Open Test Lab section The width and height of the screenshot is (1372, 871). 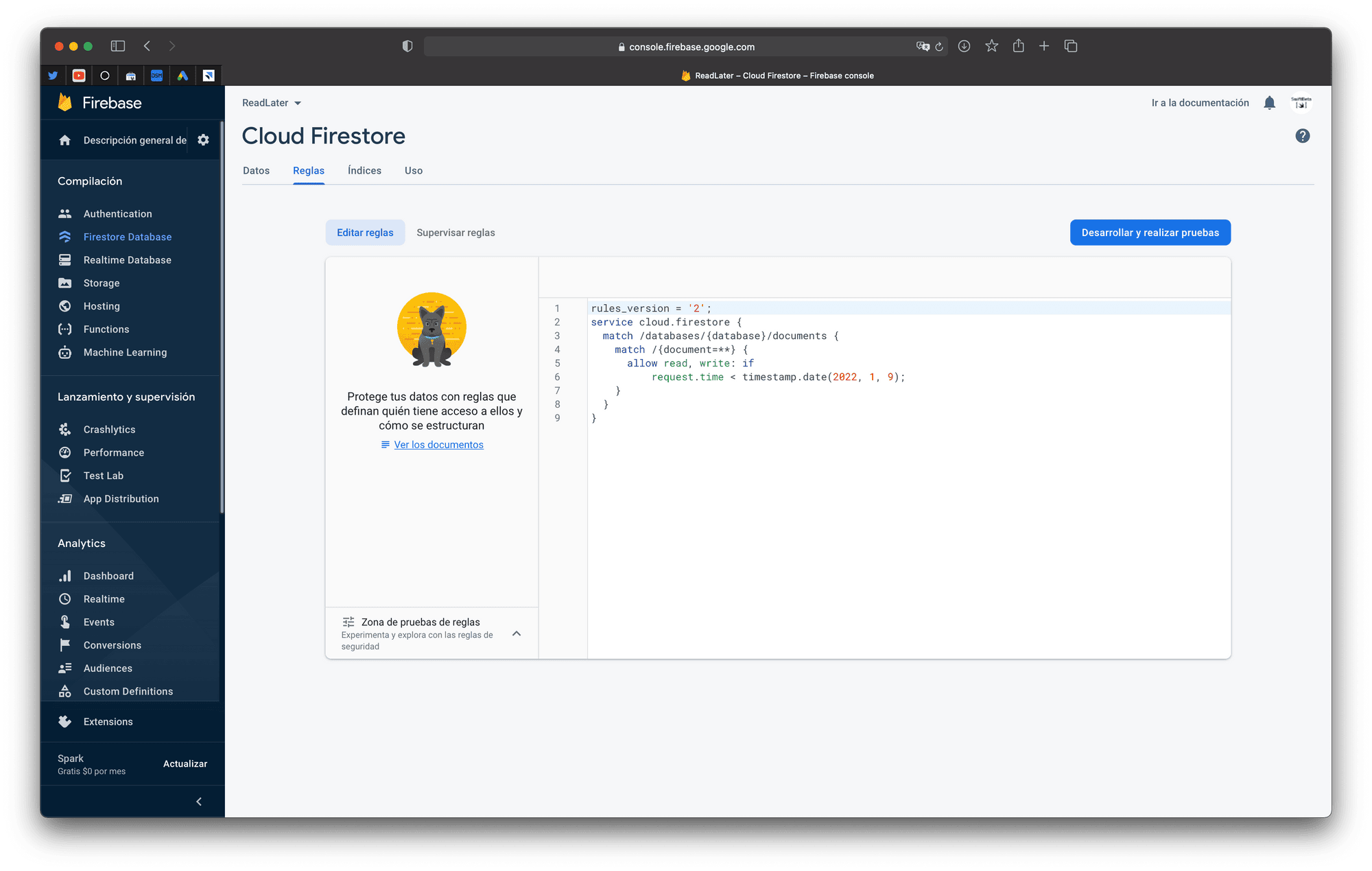point(103,476)
